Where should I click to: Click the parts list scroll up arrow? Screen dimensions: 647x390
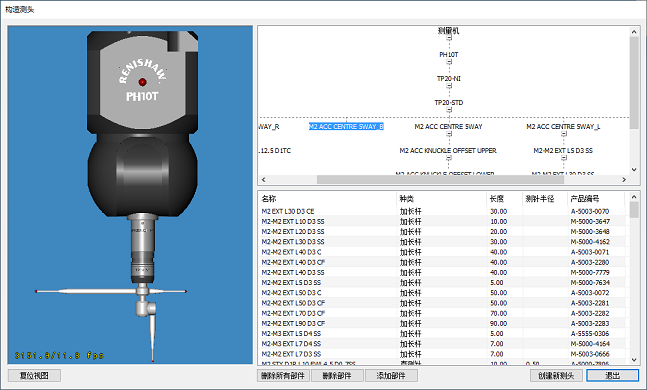pyautogui.click(x=634, y=197)
